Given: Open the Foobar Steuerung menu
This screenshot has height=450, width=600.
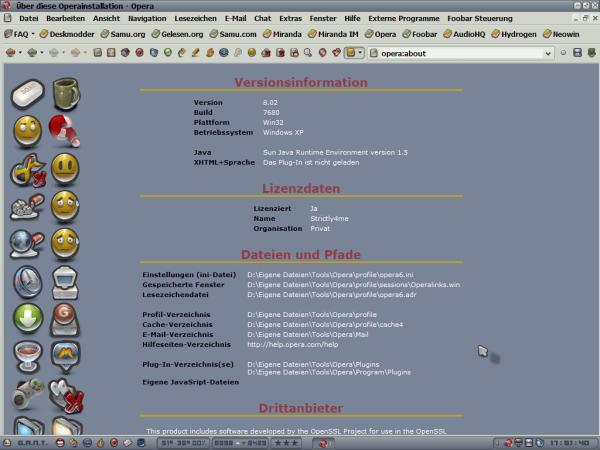Looking at the screenshot, I should [480, 18].
